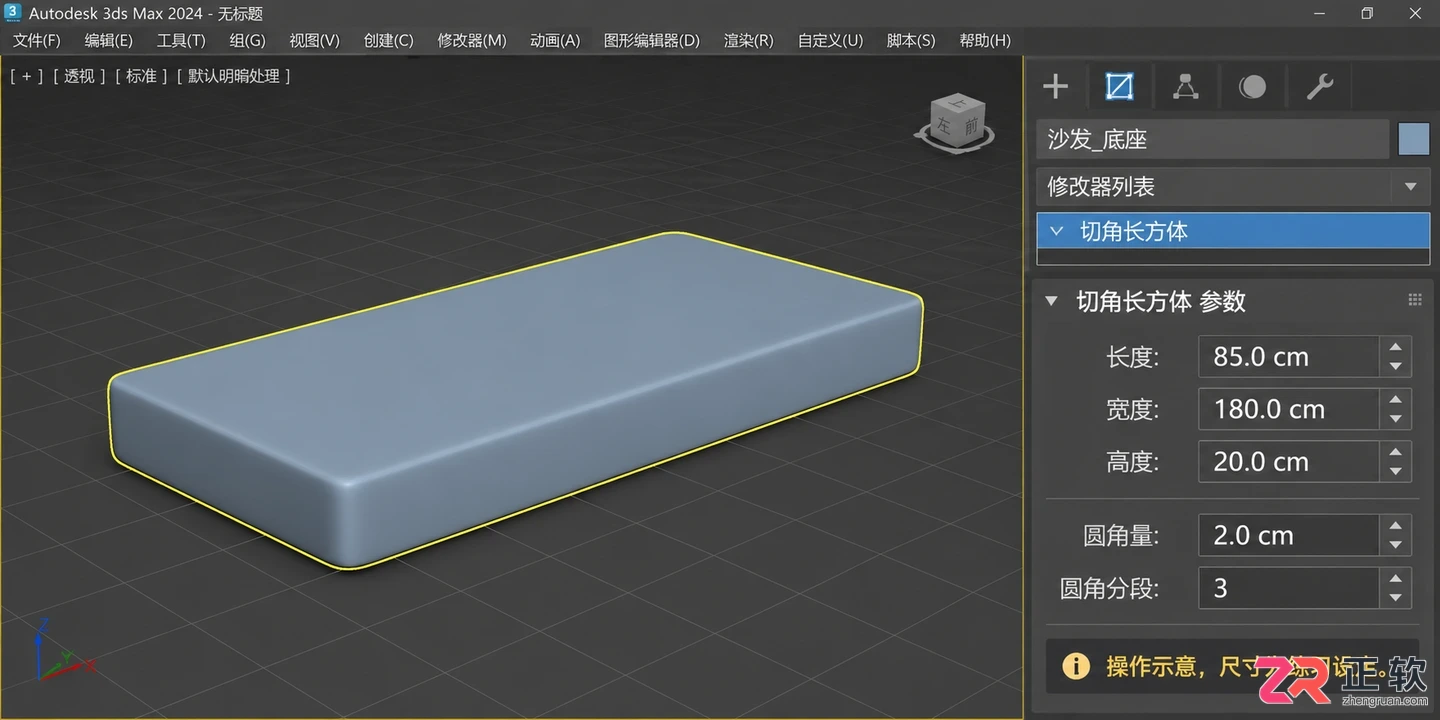Increase 圆角分段 with spinner up arrow
Screen dimensions: 1440x720
(x=1395, y=578)
